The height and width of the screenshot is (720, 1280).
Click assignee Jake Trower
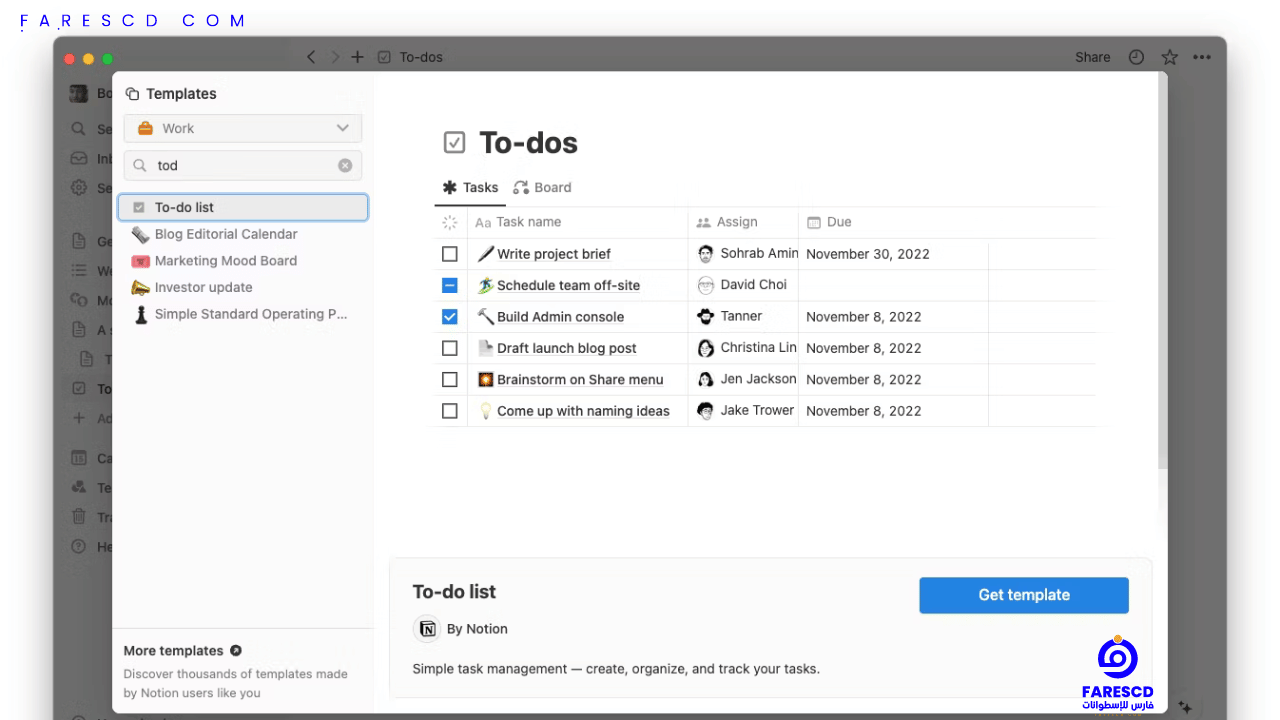pos(746,410)
